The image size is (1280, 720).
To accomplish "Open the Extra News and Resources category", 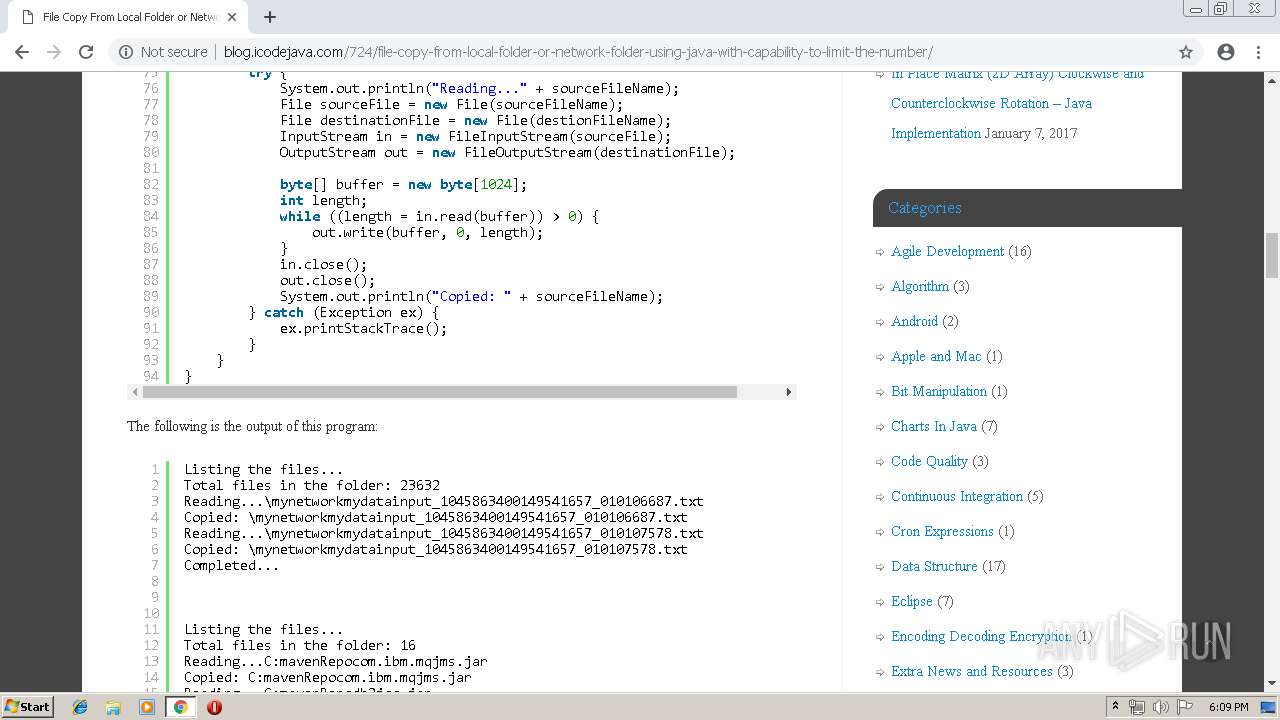I will [x=972, y=671].
